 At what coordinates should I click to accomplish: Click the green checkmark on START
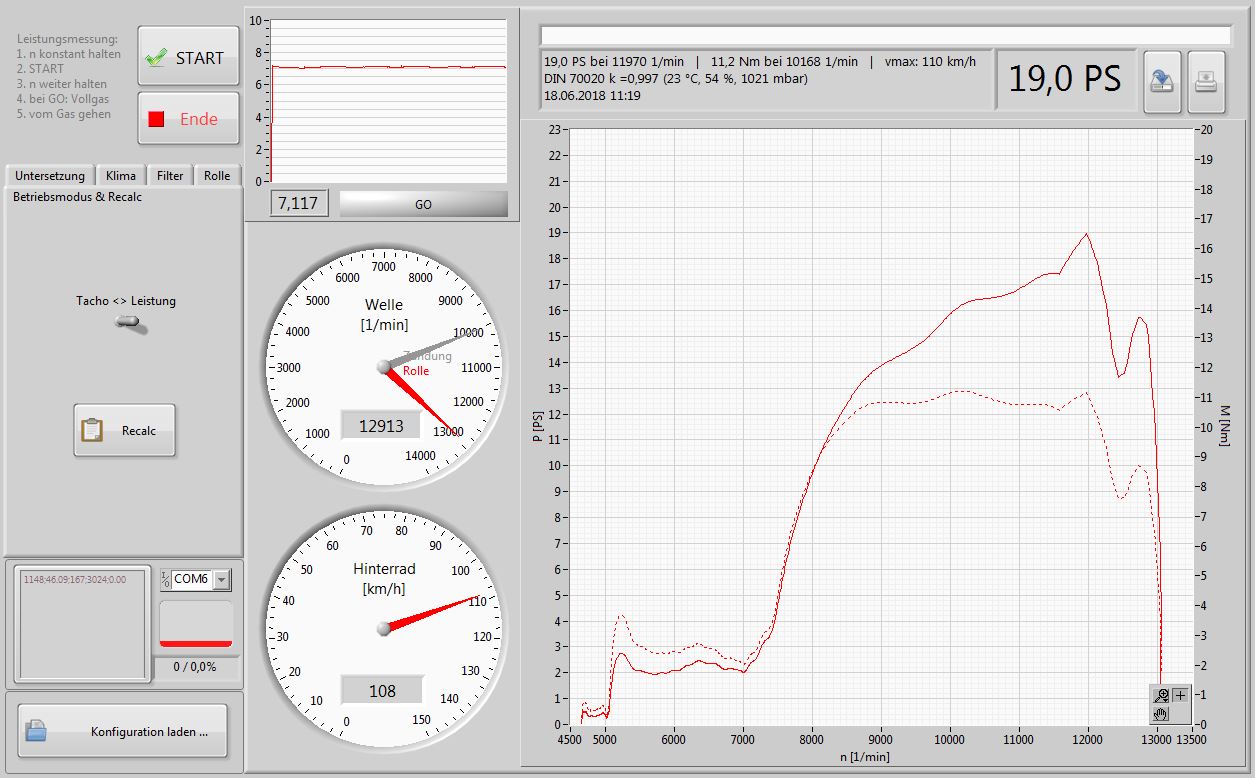(156, 58)
